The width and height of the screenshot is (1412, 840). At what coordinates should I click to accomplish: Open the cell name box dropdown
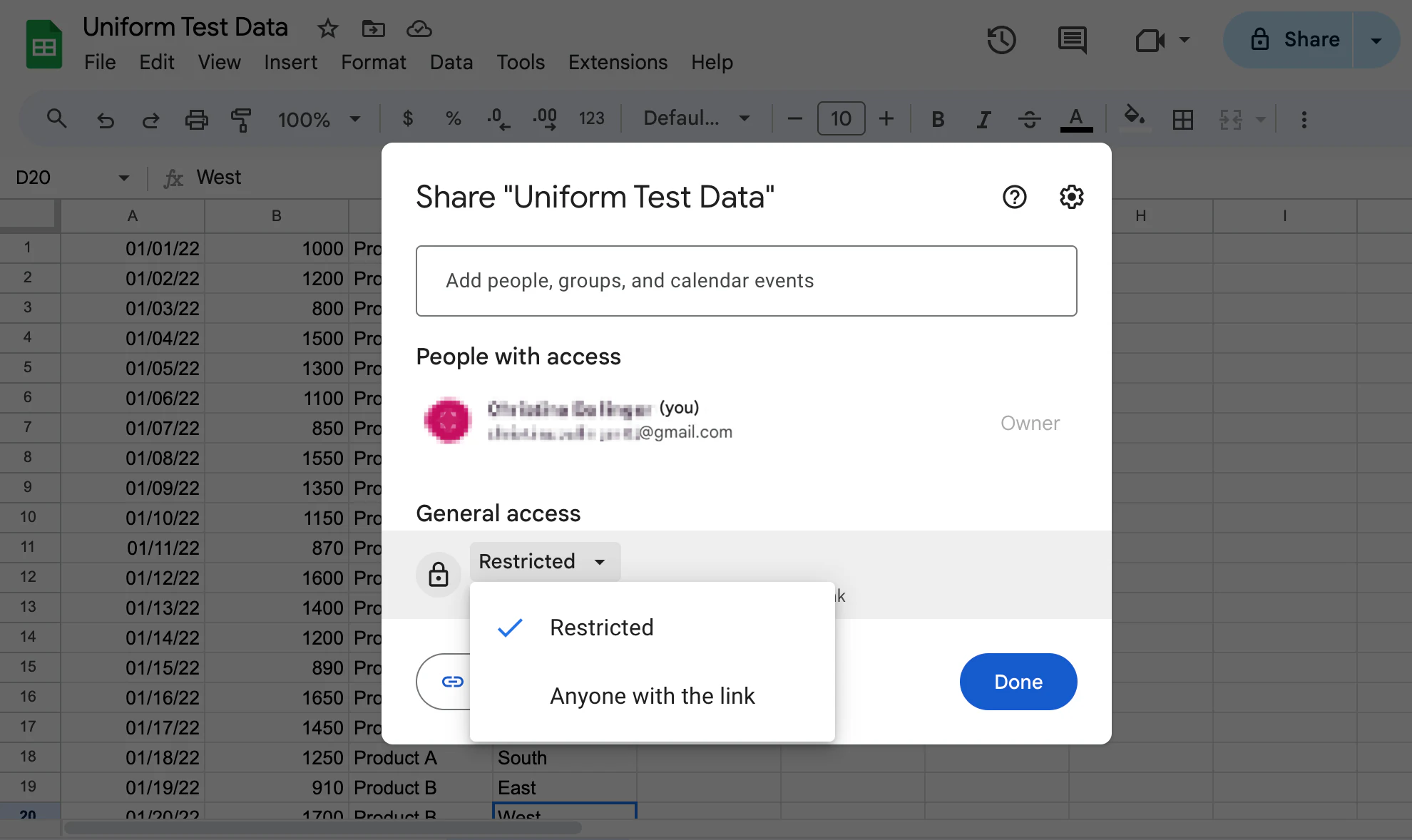(123, 178)
